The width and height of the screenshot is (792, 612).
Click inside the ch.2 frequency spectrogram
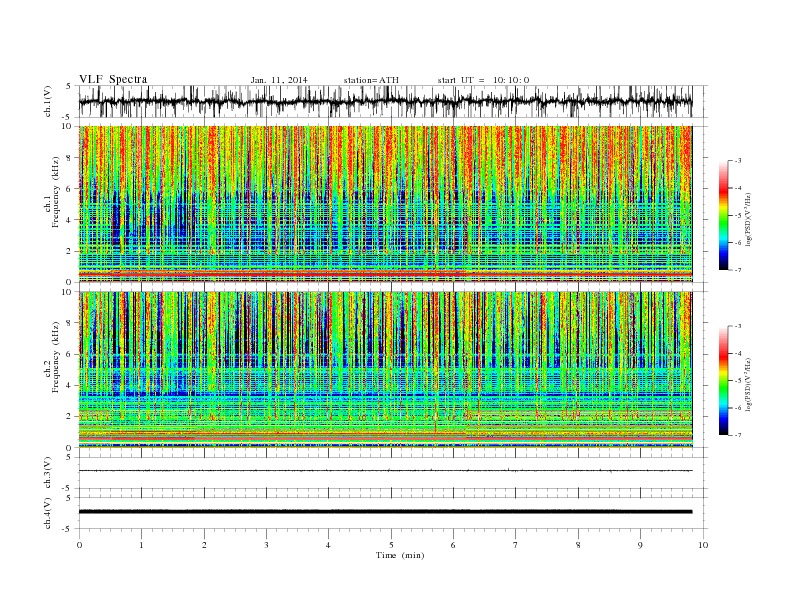point(385,370)
